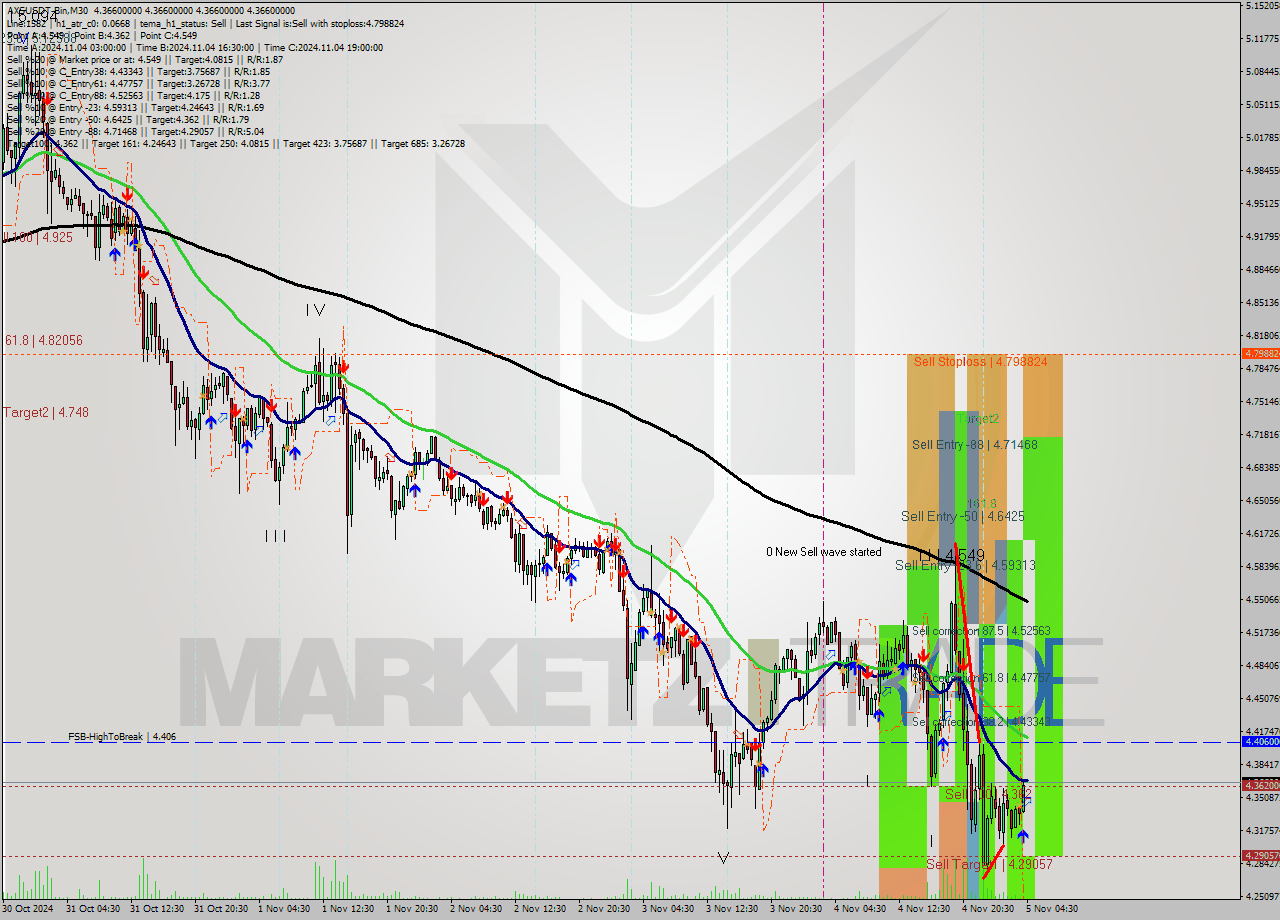Click the '5 Nov 04:30' time axis label
Viewport: 1280px width, 920px height.
pos(1051,909)
